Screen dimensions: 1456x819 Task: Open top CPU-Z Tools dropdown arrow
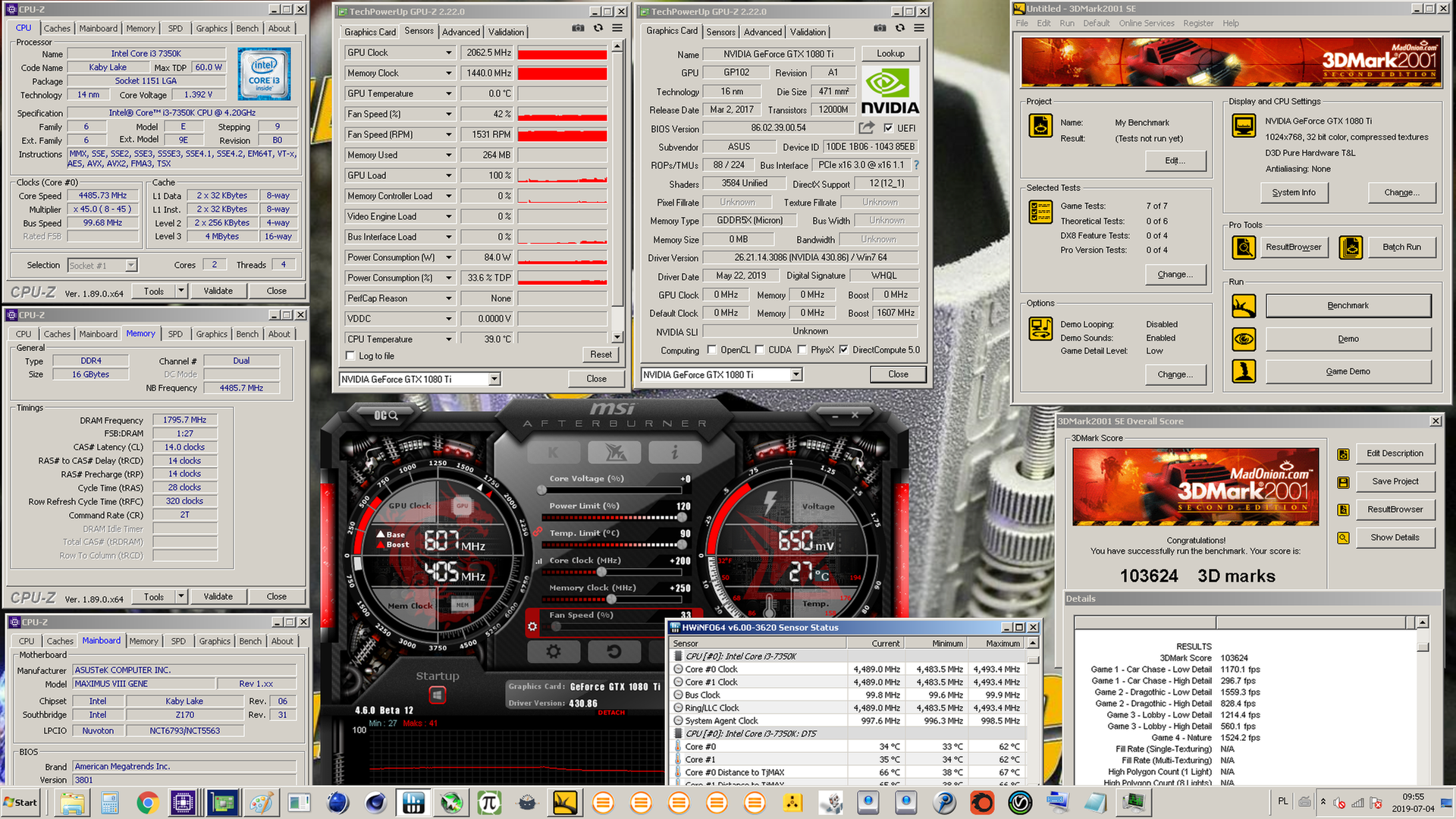[x=181, y=290]
